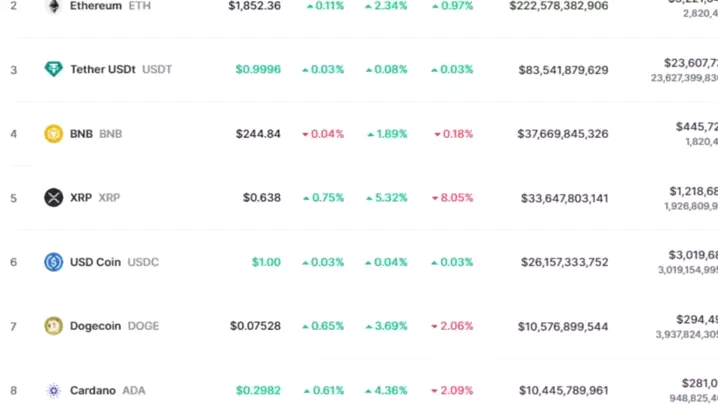Click rank number 5 row cell
Screen dimensions: 718x404
click(x=14, y=198)
